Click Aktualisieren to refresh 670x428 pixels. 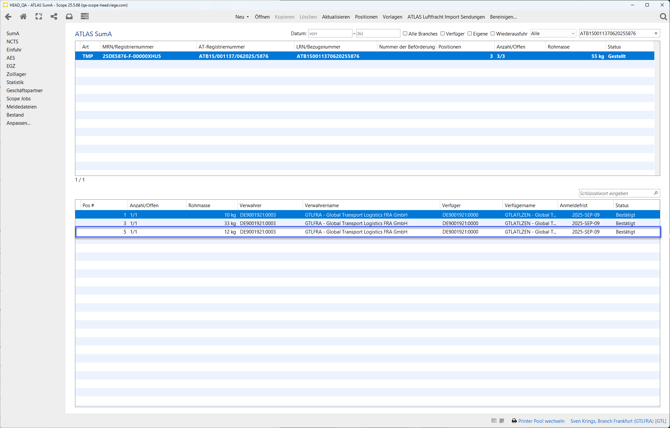tap(336, 17)
